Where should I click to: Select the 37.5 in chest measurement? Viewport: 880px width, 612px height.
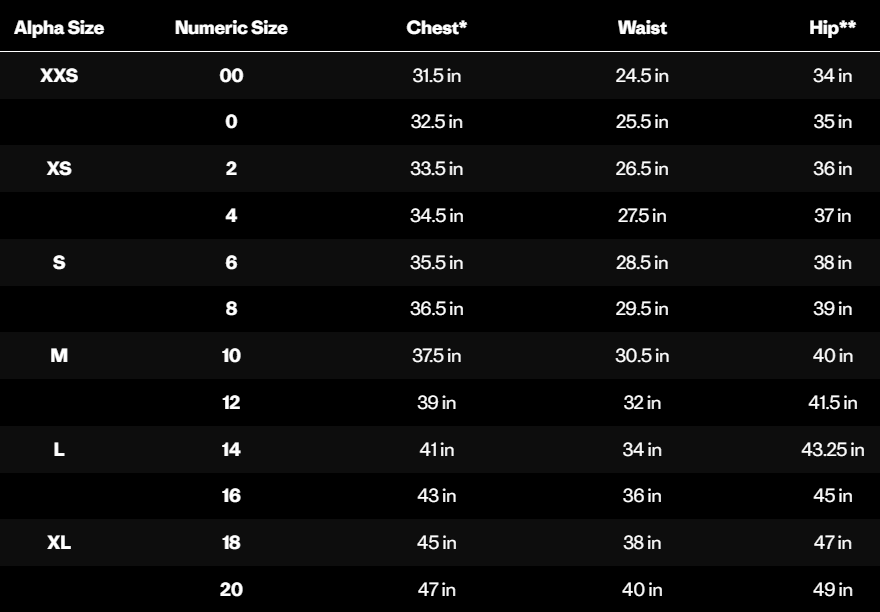437,355
